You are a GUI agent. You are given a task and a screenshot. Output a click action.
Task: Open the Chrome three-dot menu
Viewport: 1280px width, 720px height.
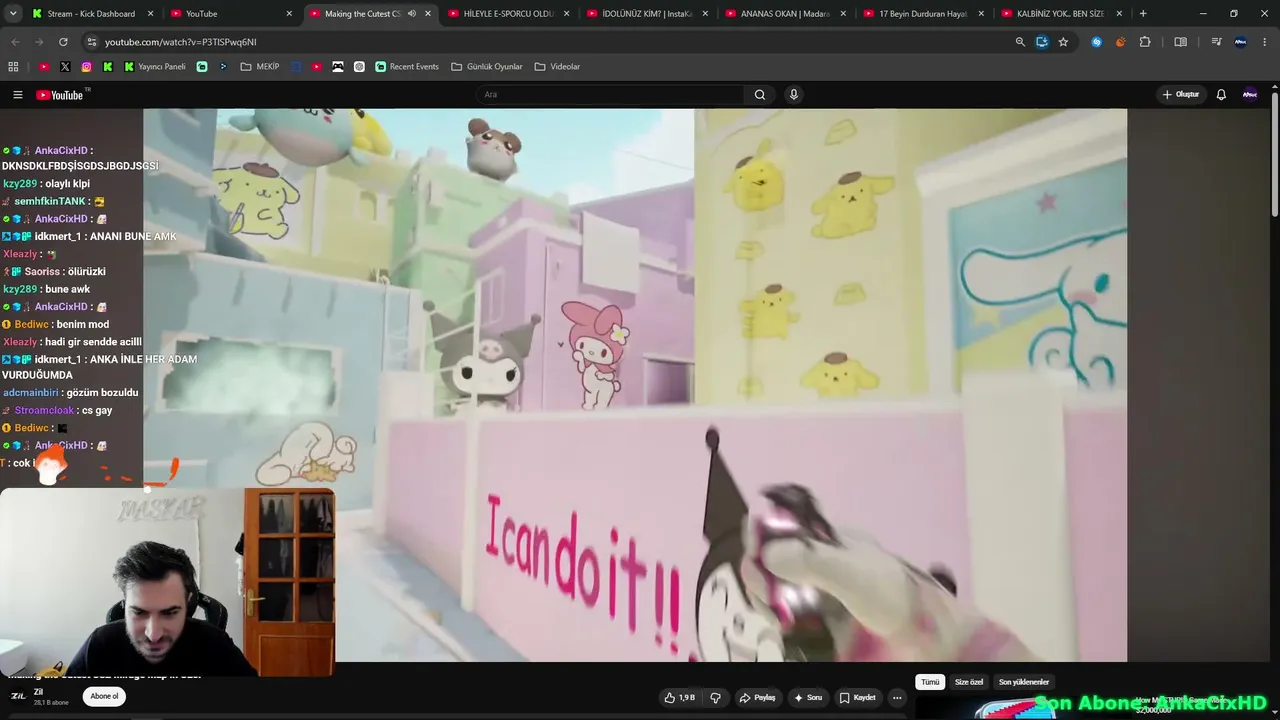(x=1265, y=42)
